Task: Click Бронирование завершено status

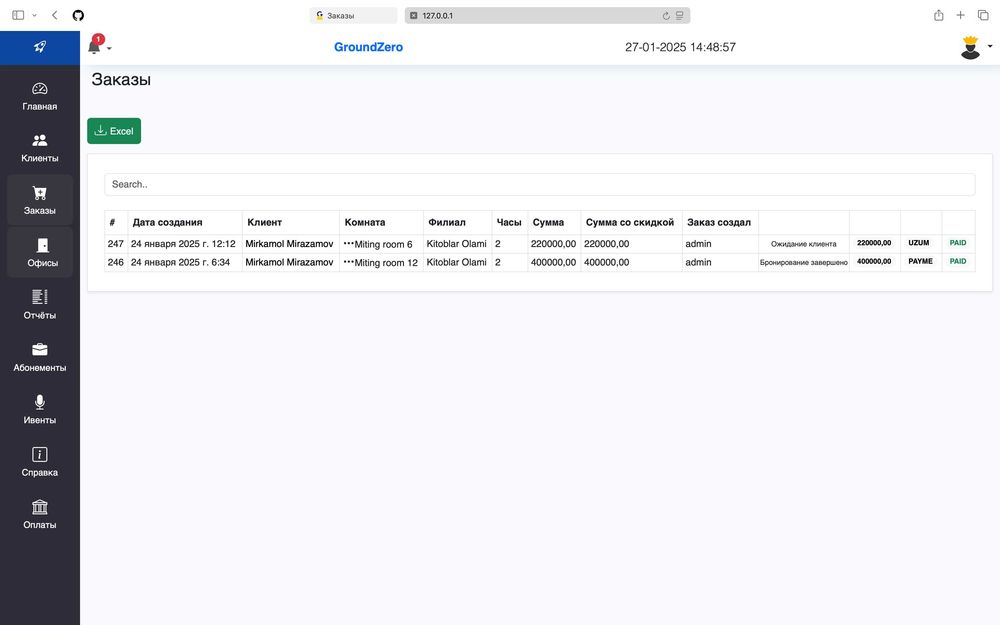Action: pos(804,262)
